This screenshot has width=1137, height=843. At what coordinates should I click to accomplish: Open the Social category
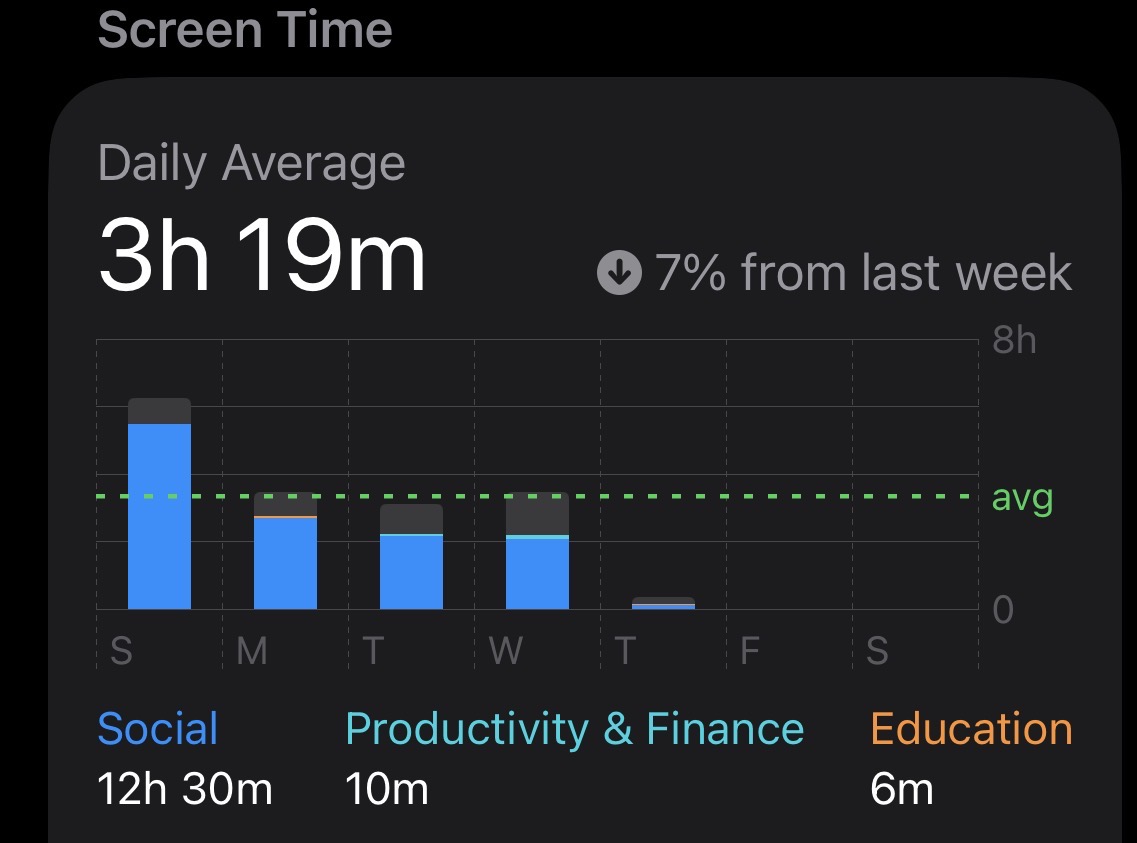[x=158, y=729]
